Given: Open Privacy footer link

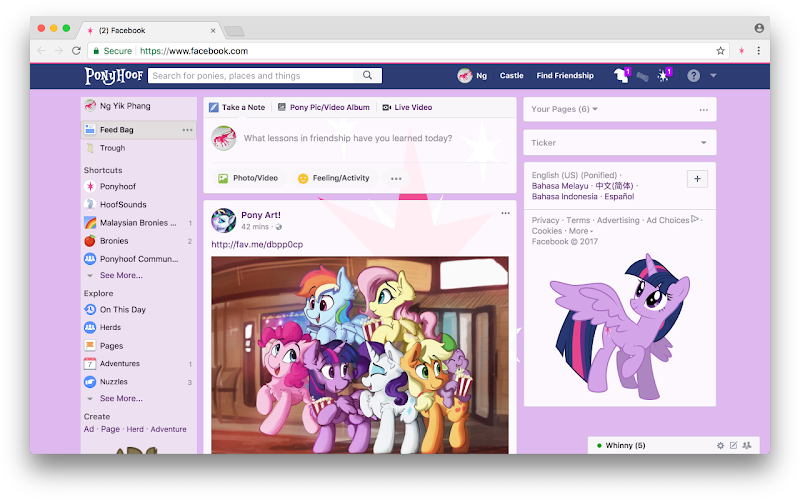Looking at the screenshot, I should click(545, 220).
